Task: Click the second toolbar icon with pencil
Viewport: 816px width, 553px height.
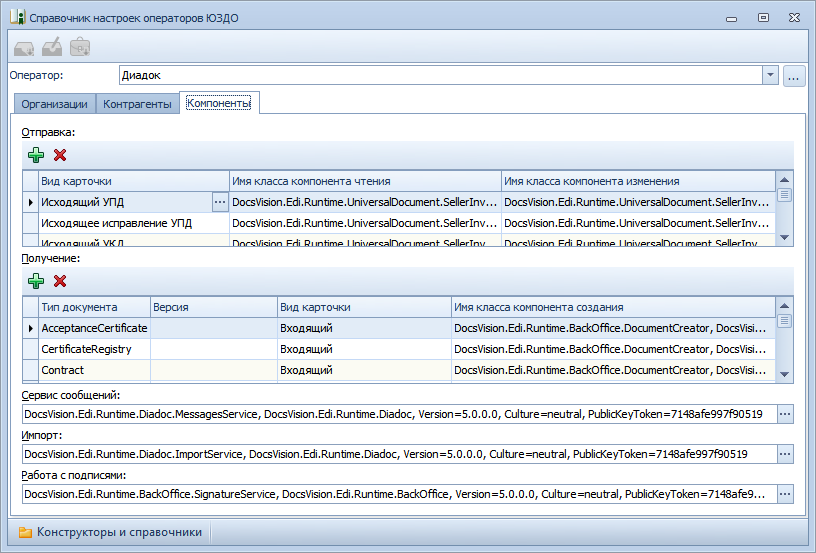Action: click(52, 47)
